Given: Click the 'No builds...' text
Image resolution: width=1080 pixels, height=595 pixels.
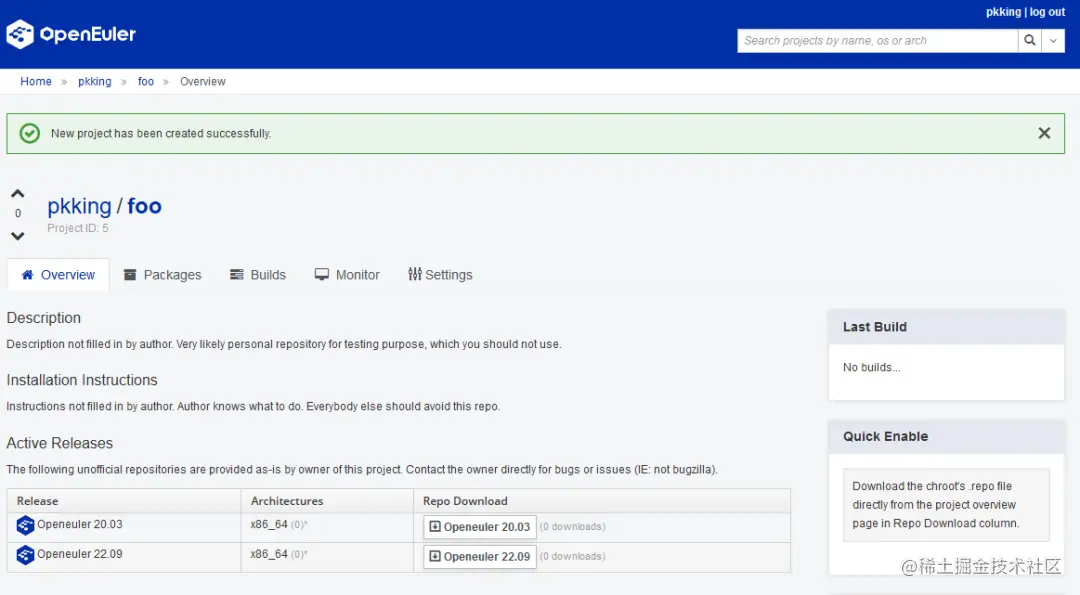Looking at the screenshot, I should (871, 367).
